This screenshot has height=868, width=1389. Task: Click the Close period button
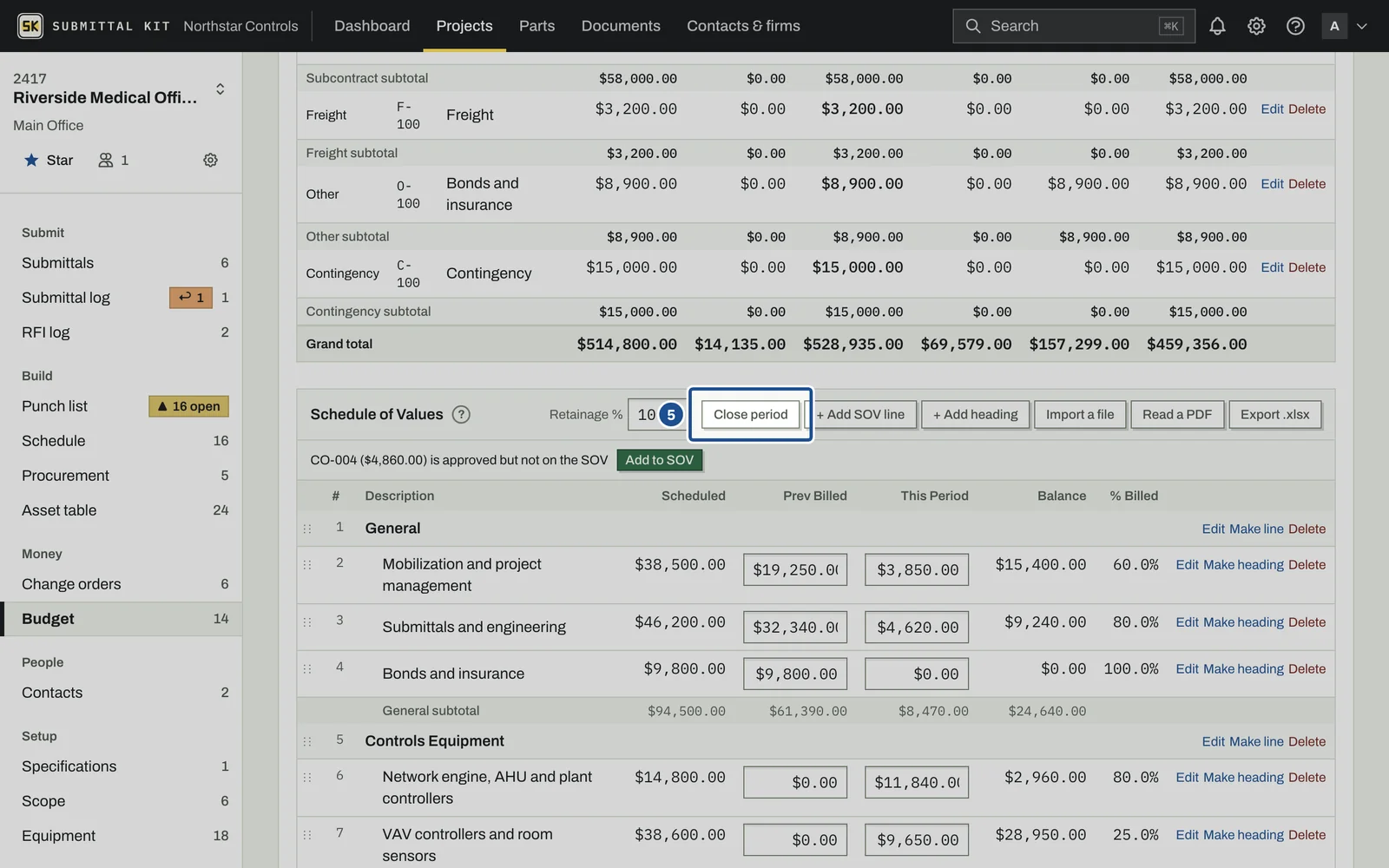(x=751, y=414)
